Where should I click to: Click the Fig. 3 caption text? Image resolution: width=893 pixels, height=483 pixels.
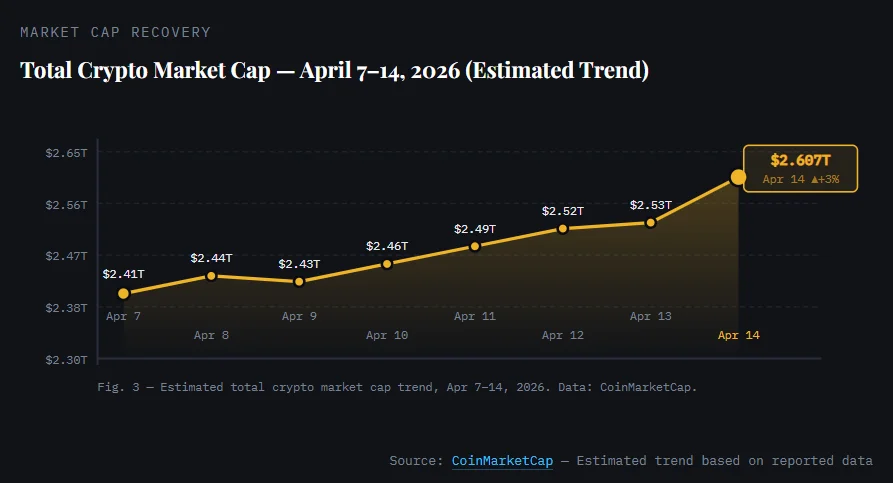point(397,385)
